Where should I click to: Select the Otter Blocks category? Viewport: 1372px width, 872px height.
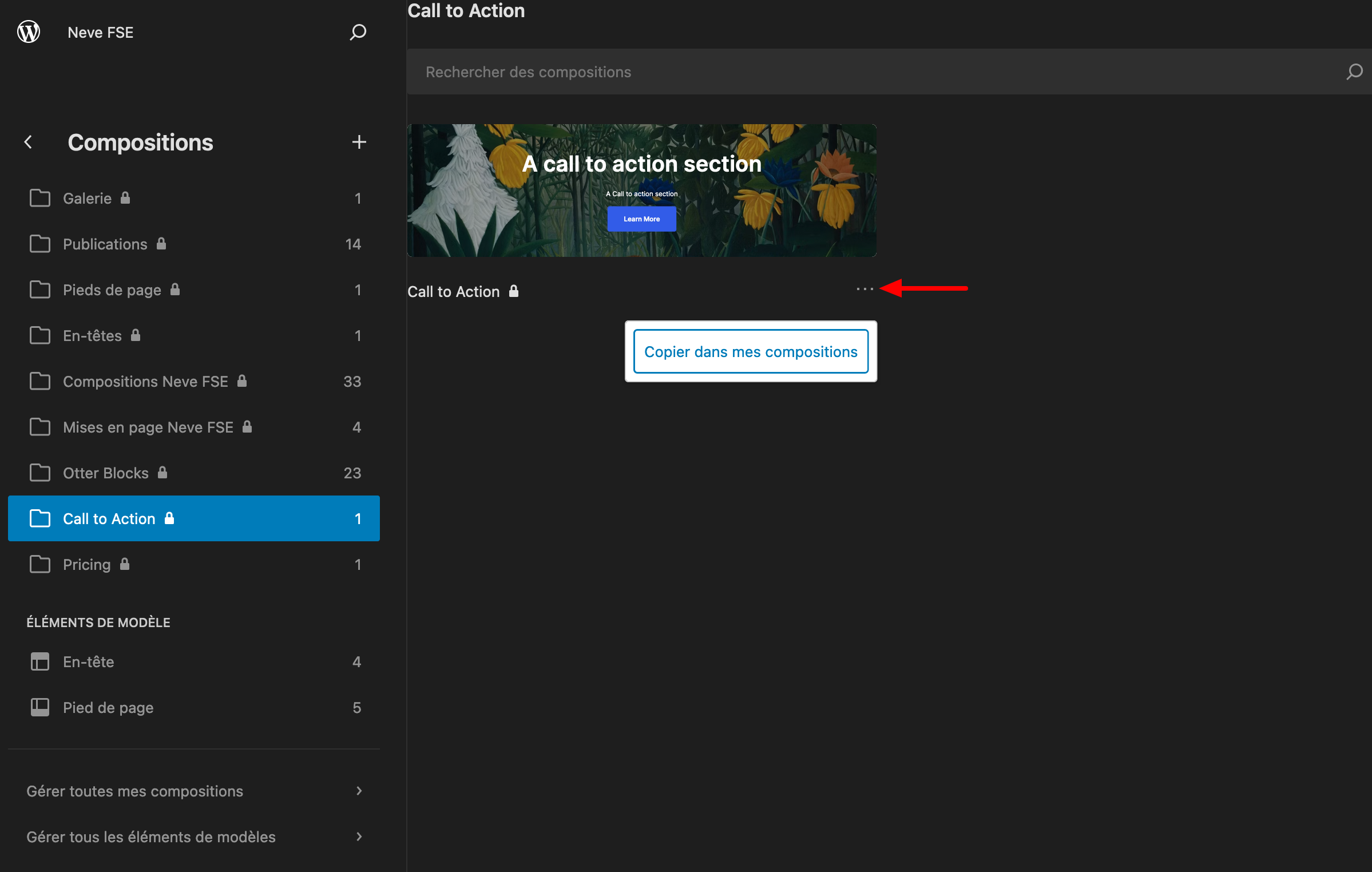pyautogui.click(x=106, y=473)
